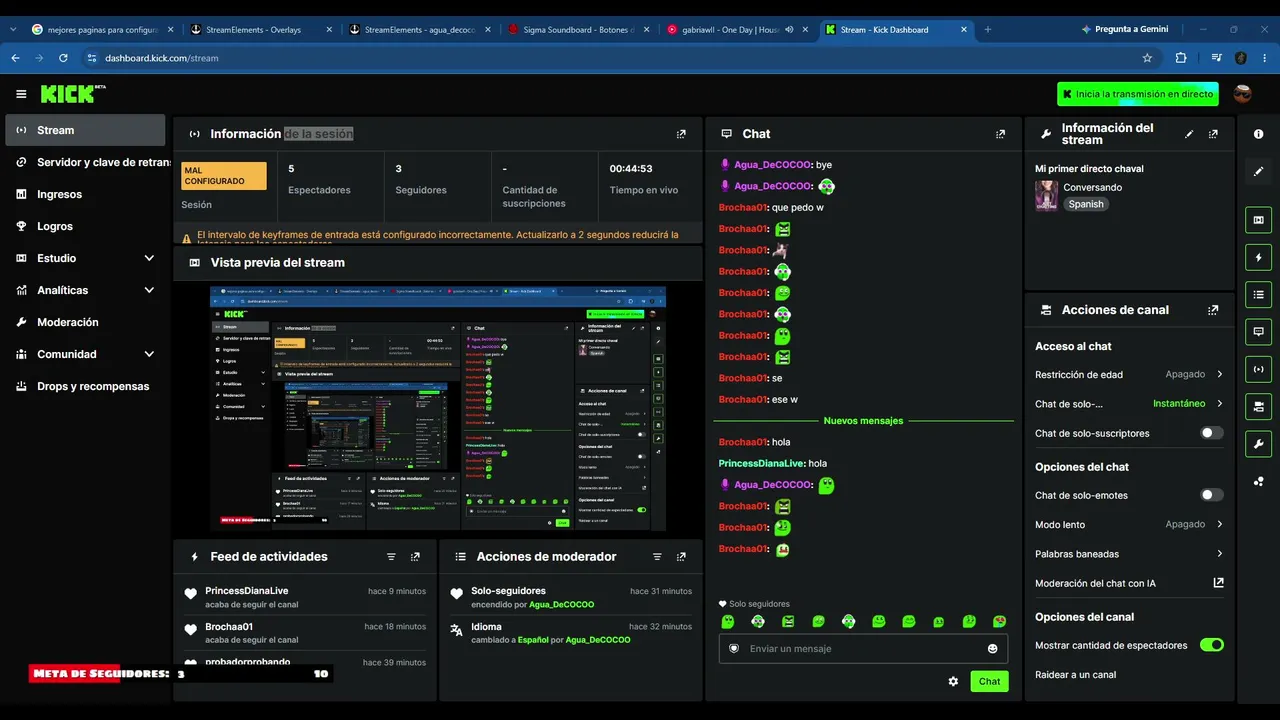
Task: Pop out the Acciones de moderador panel
Action: point(681,557)
